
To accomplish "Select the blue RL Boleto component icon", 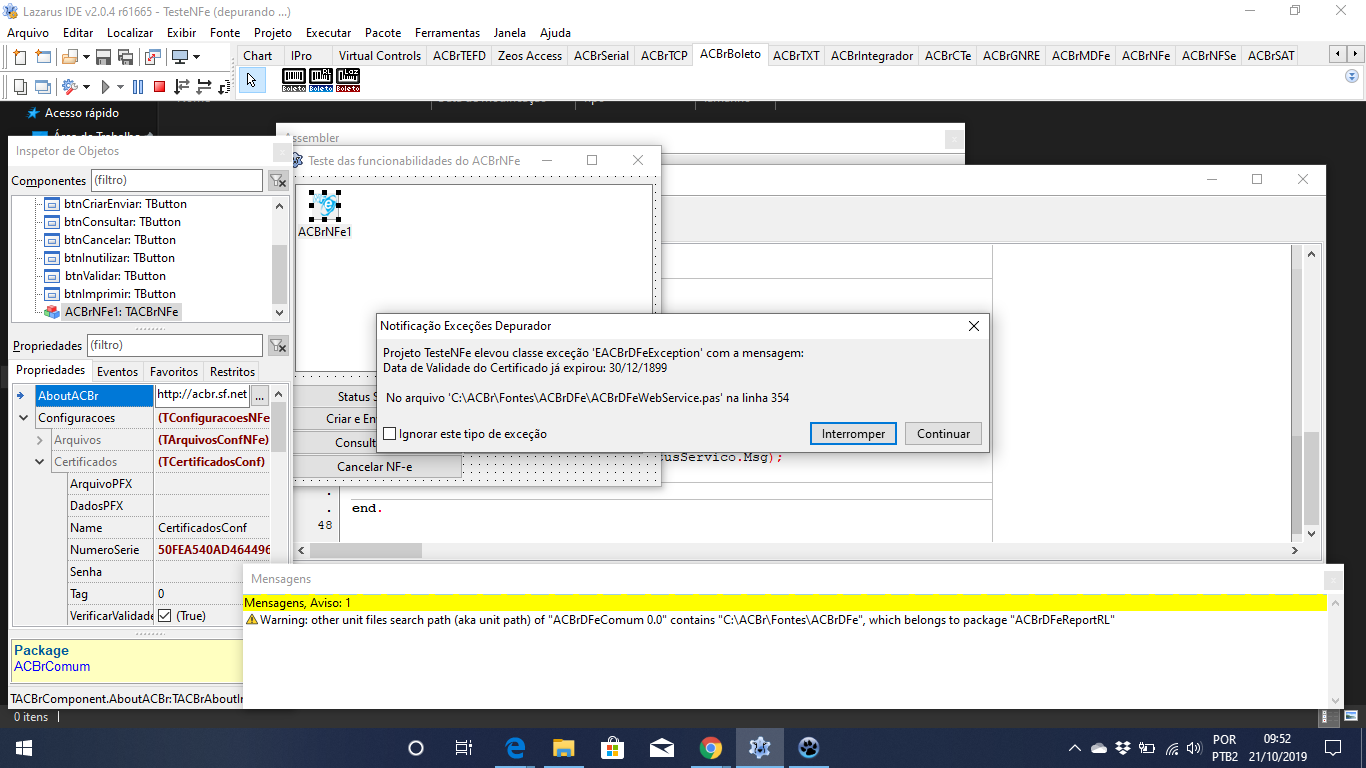I will click(x=321, y=81).
